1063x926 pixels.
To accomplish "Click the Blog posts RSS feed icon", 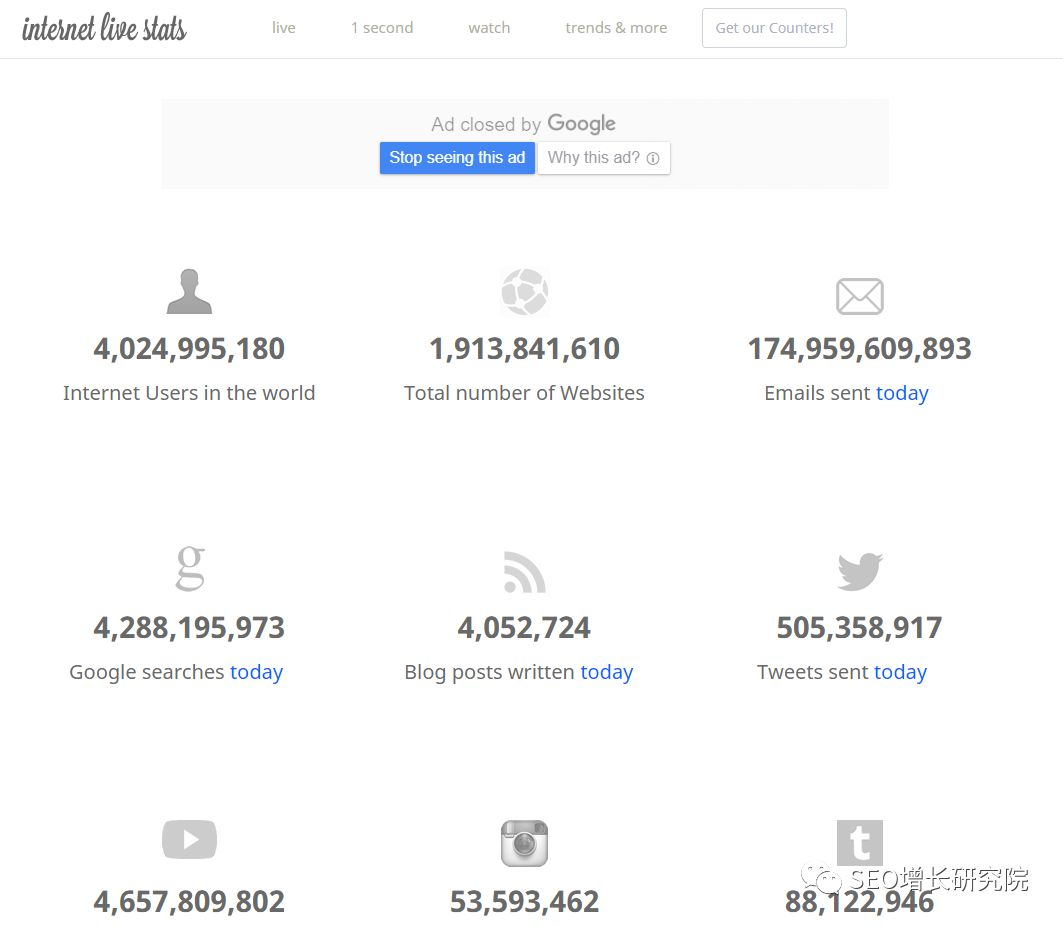I will click(x=525, y=572).
